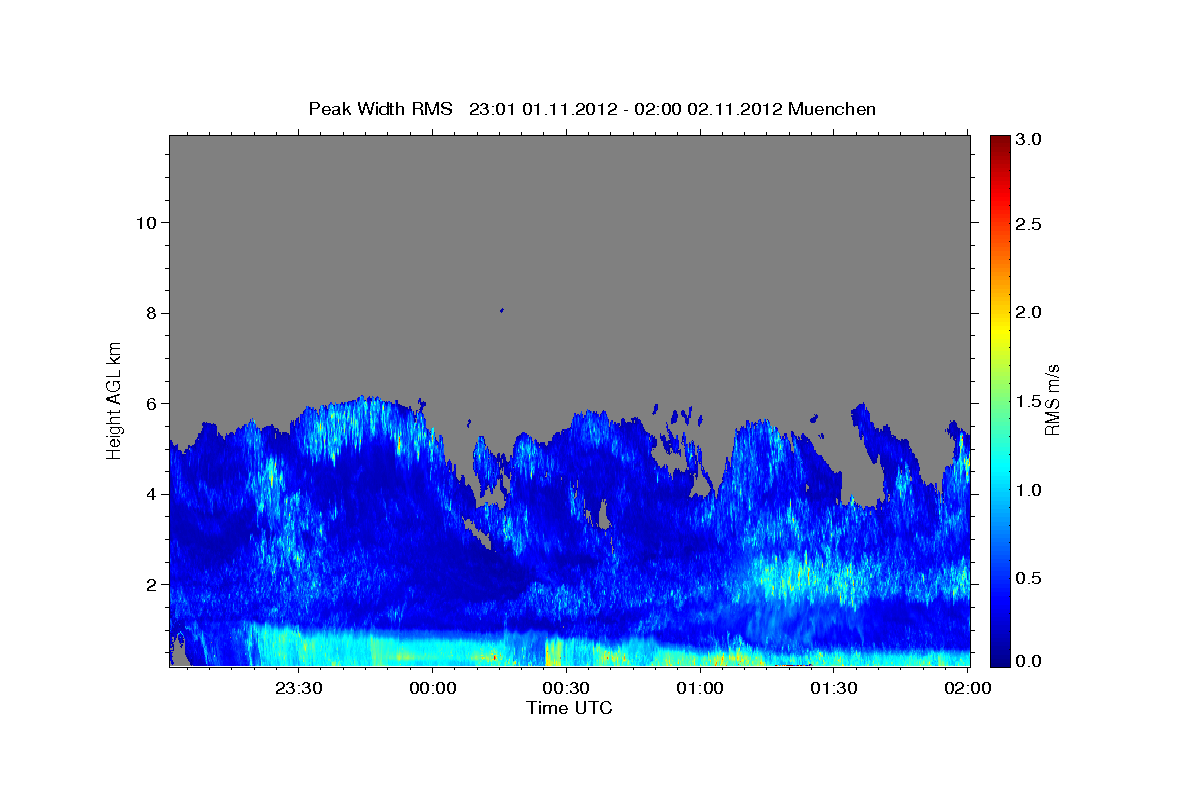Click the height tick label 6
Screen dimensions: 1200x800
149,403
